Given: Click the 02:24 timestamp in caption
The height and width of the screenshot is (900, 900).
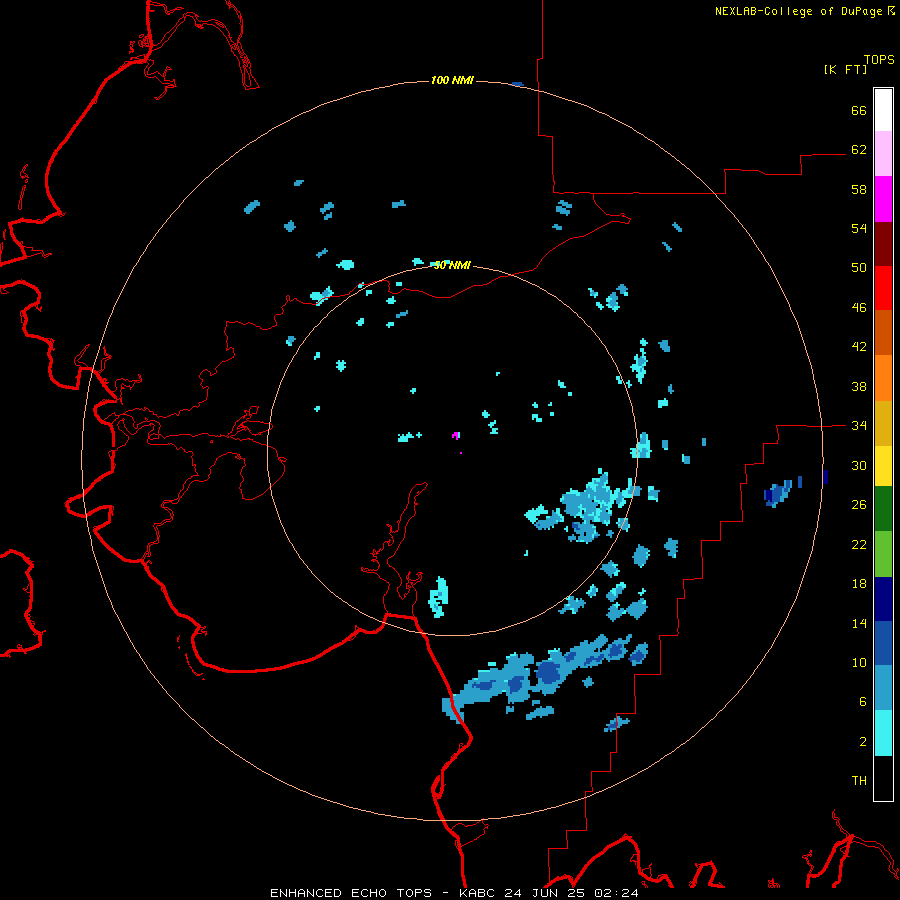Looking at the screenshot, I should 616,893.
